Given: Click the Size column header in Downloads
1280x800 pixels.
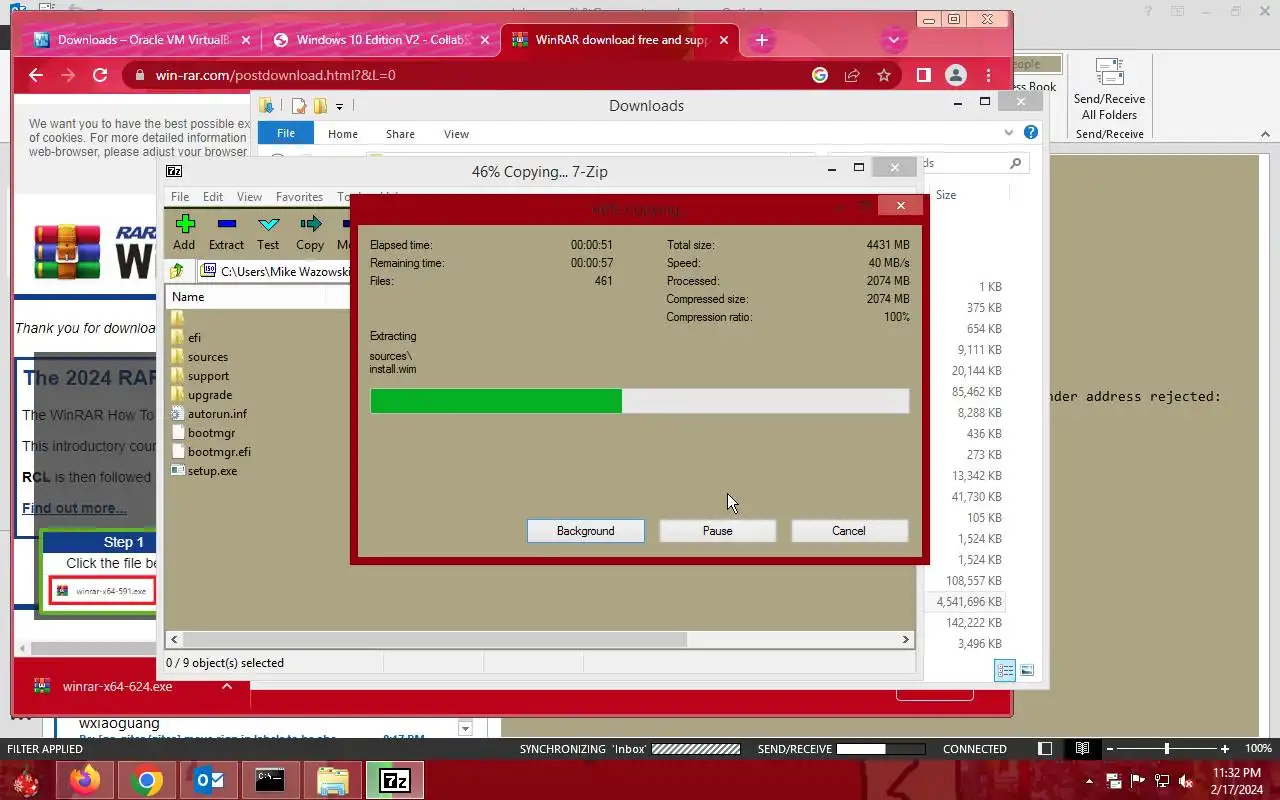Looking at the screenshot, I should click(x=946, y=195).
